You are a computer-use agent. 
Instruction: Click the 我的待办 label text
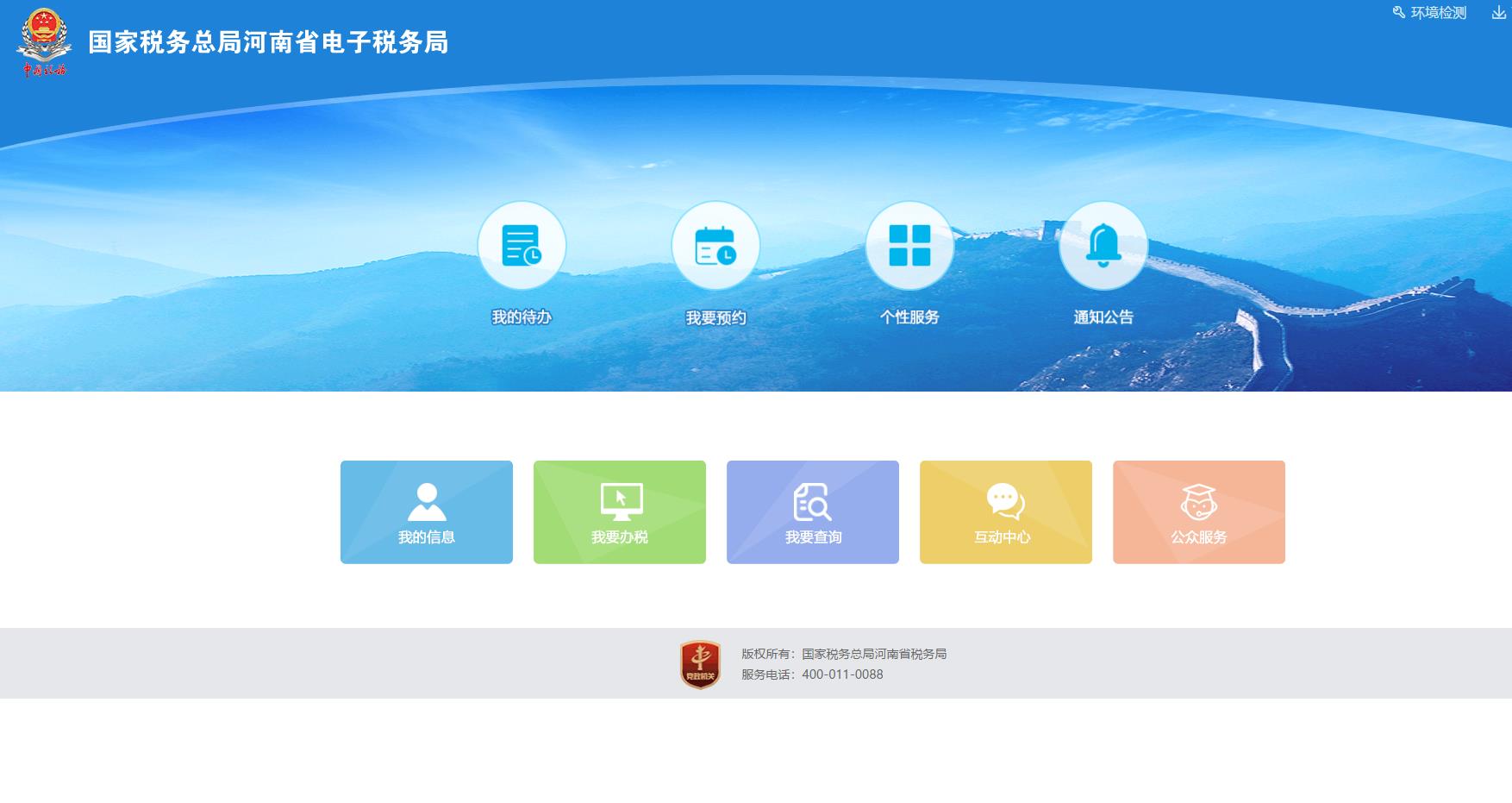click(522, 317)
